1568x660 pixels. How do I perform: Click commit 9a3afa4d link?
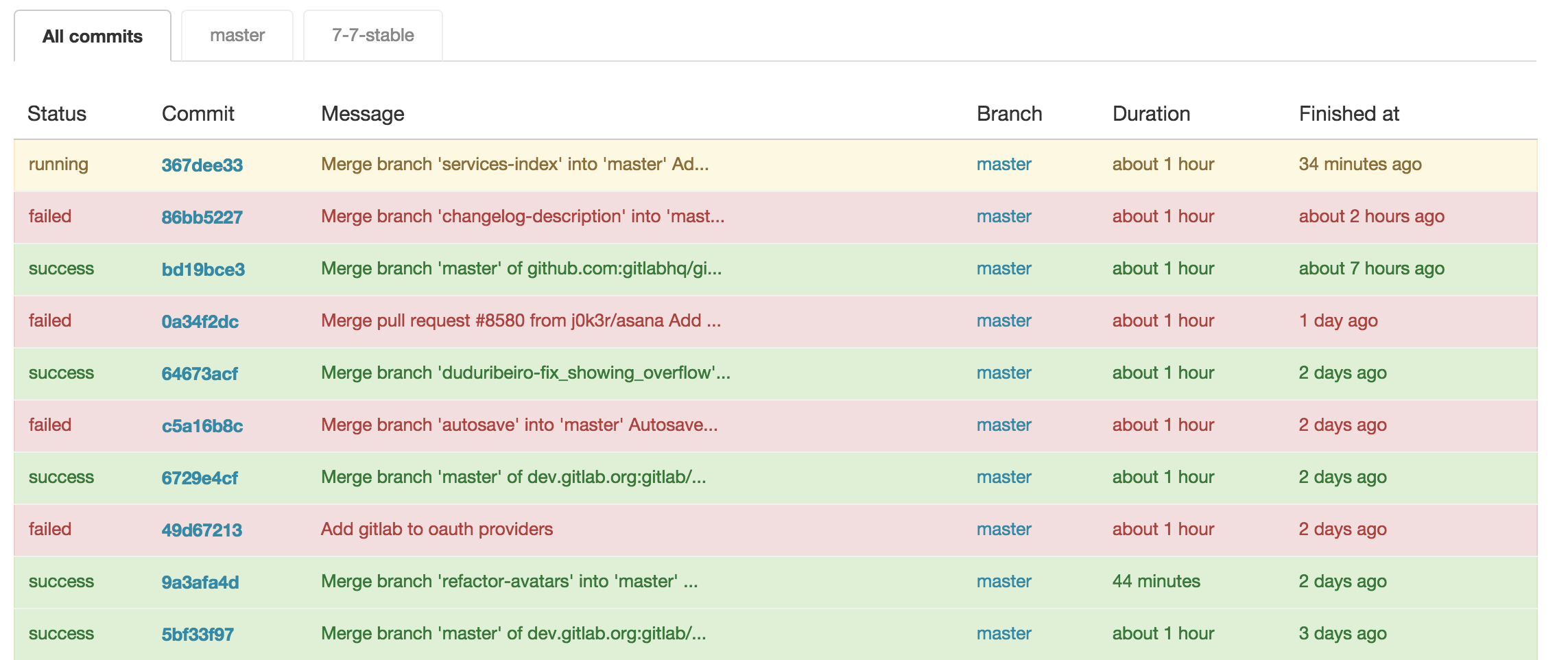click(x=200, y=582)
